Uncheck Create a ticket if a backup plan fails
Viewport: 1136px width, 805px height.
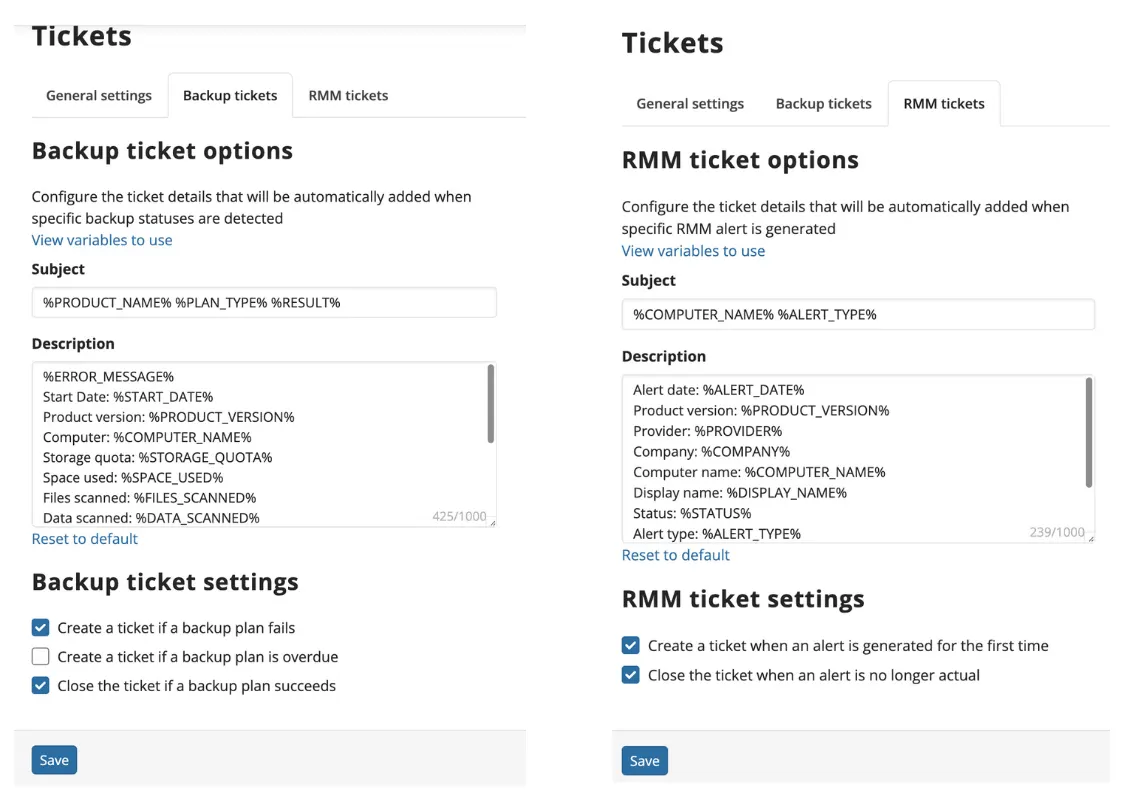tap(41, 627)
